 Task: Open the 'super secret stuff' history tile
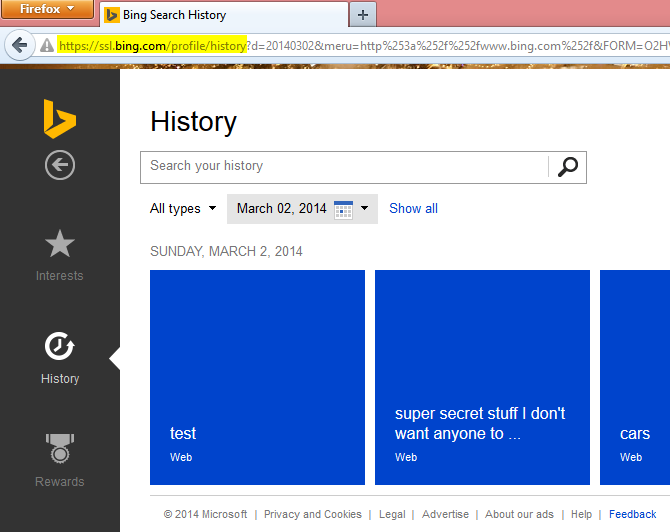pyautogui.click(x=482, y=377)
